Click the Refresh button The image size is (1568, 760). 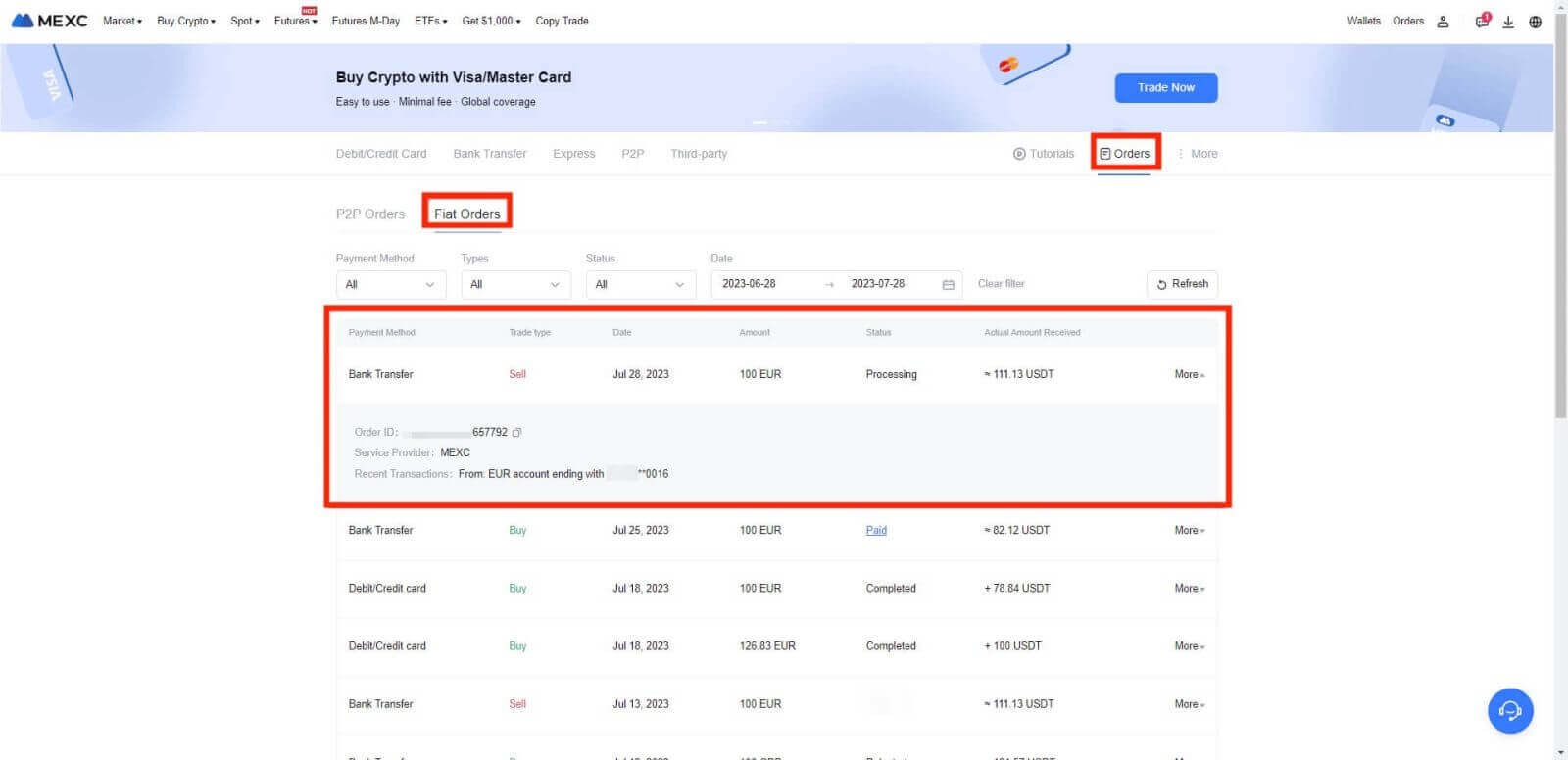coord(1182,284)
